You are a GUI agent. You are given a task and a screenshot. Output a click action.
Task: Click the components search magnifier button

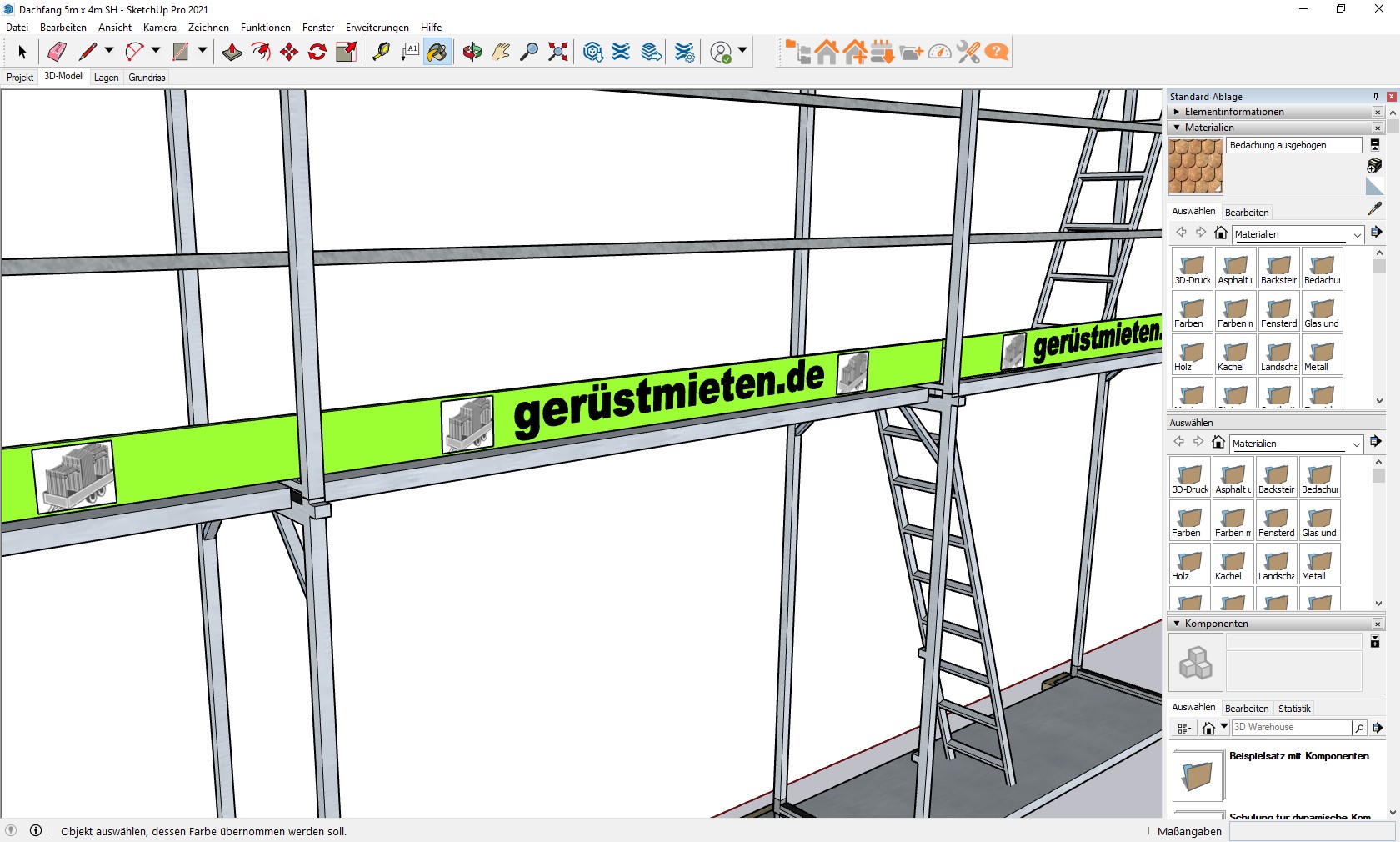coord(1359,728)
